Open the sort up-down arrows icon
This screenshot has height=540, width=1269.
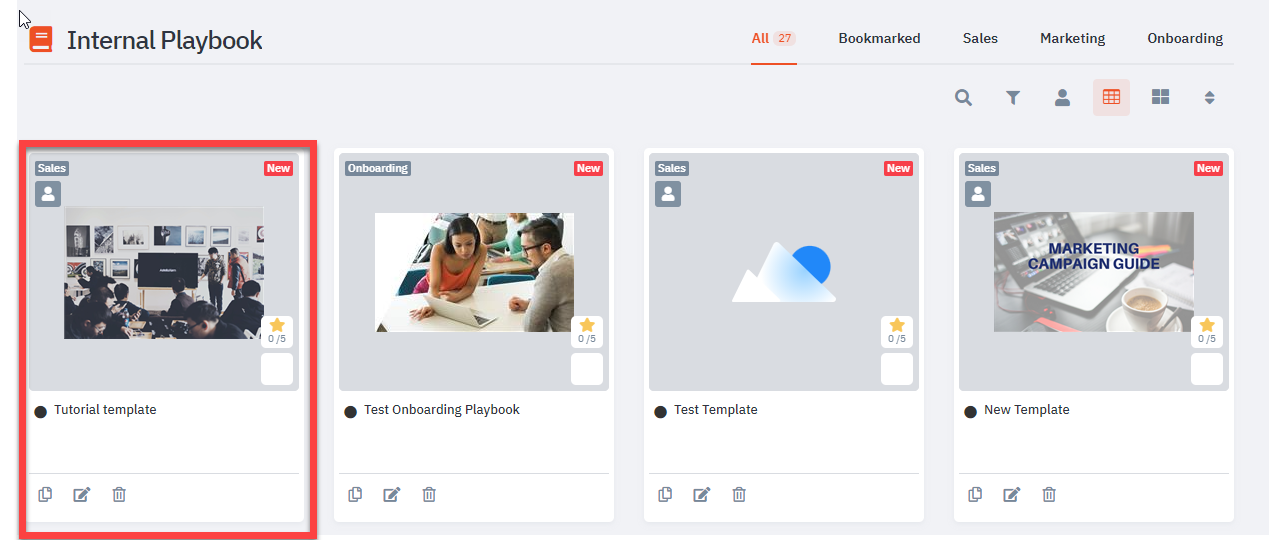[x=1209, y=97]
